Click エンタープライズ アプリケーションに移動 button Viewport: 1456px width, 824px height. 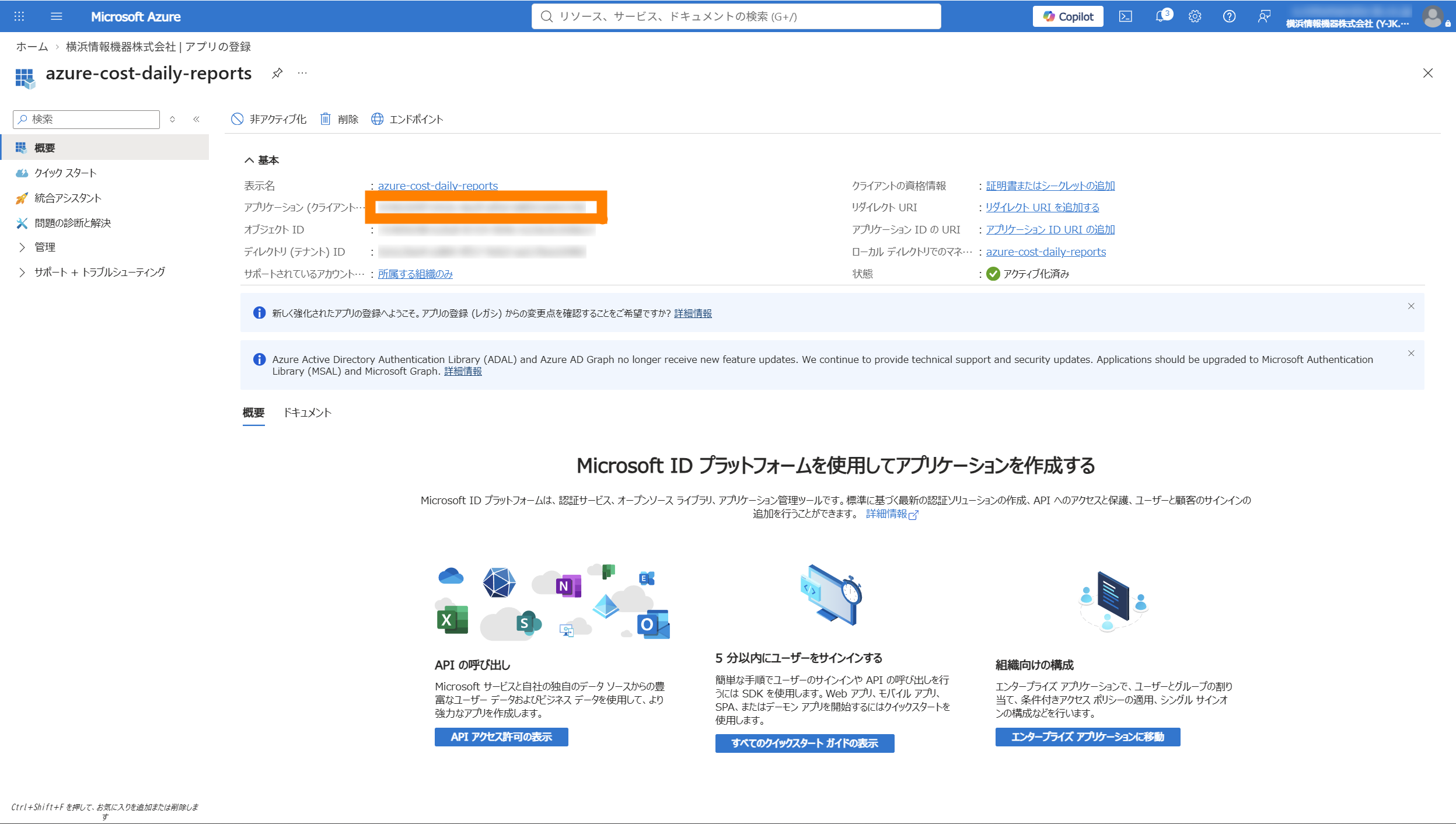tap(1088, 737)
